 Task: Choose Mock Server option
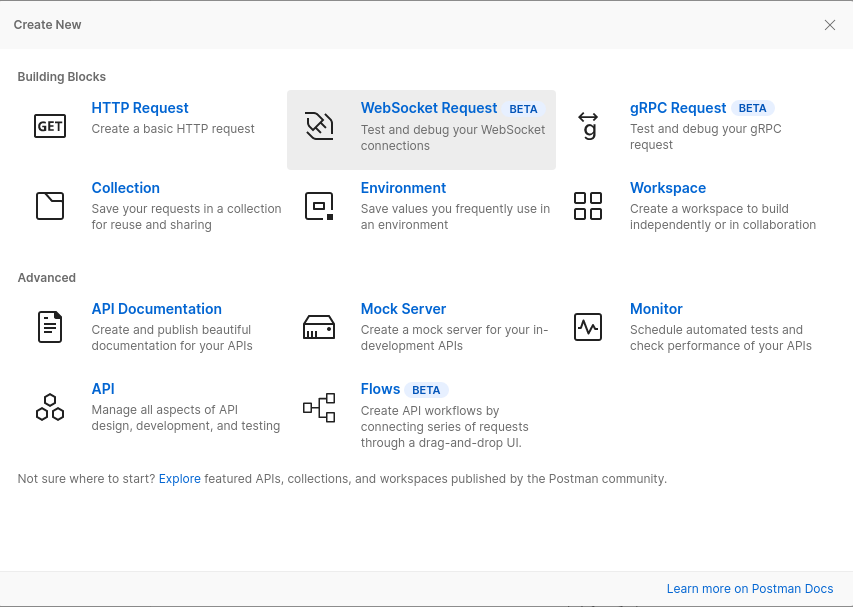pos(403,308)
